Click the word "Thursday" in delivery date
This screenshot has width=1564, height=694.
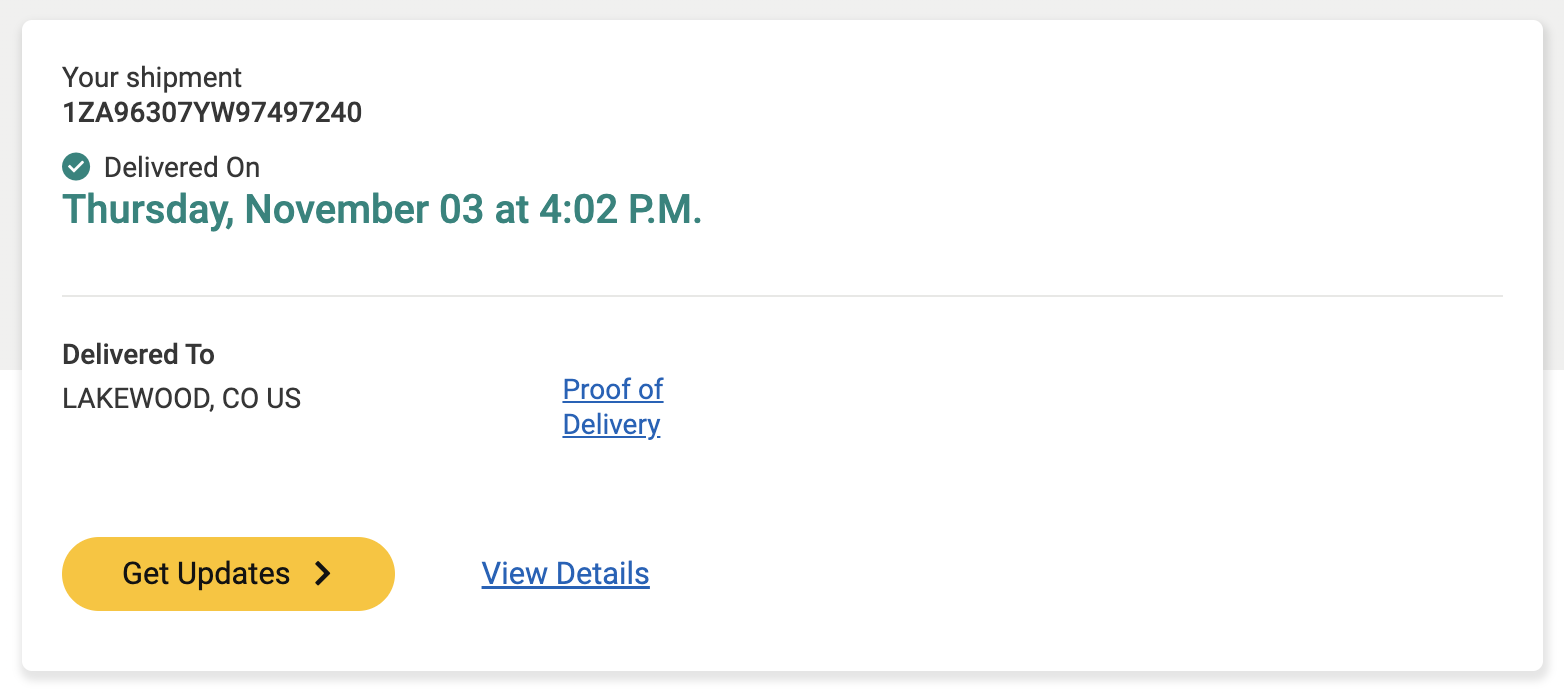point(147,210)
